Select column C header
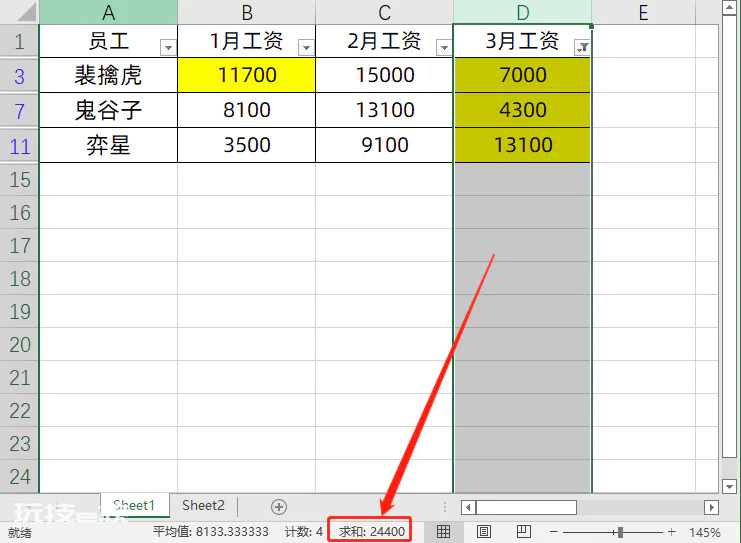 385,12
